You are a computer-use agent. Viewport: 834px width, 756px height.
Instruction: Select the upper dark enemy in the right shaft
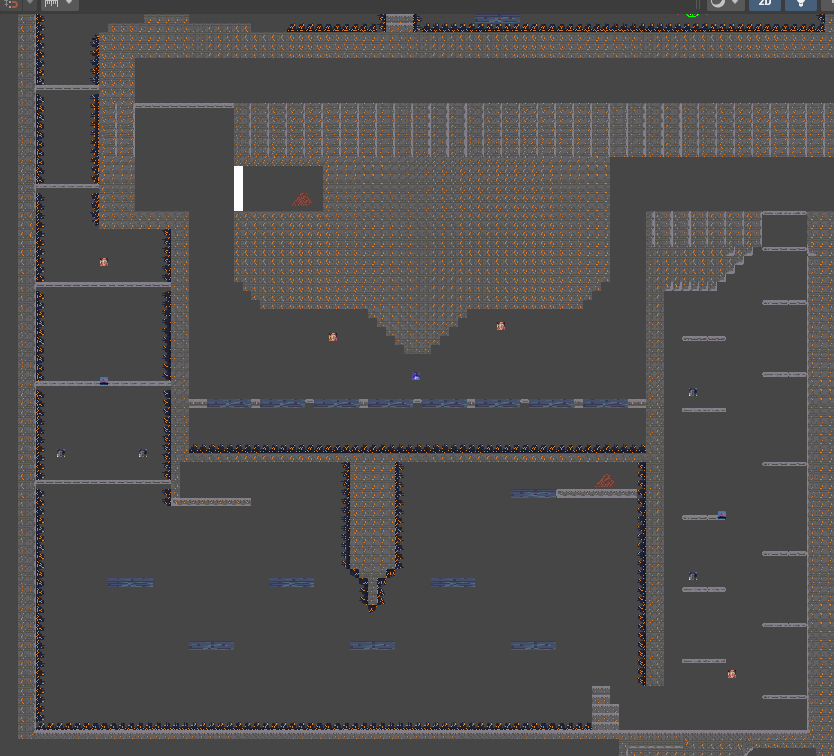coord(693,392)
